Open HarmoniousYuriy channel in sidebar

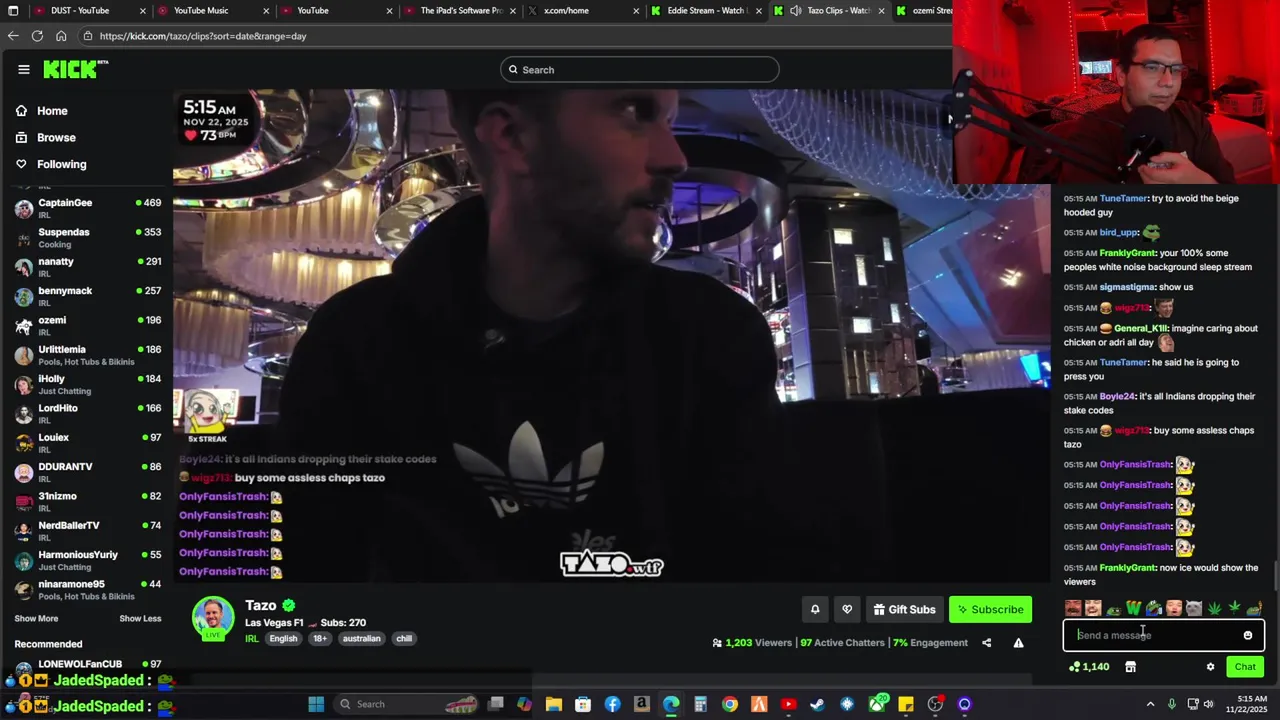tap(88, 560)
